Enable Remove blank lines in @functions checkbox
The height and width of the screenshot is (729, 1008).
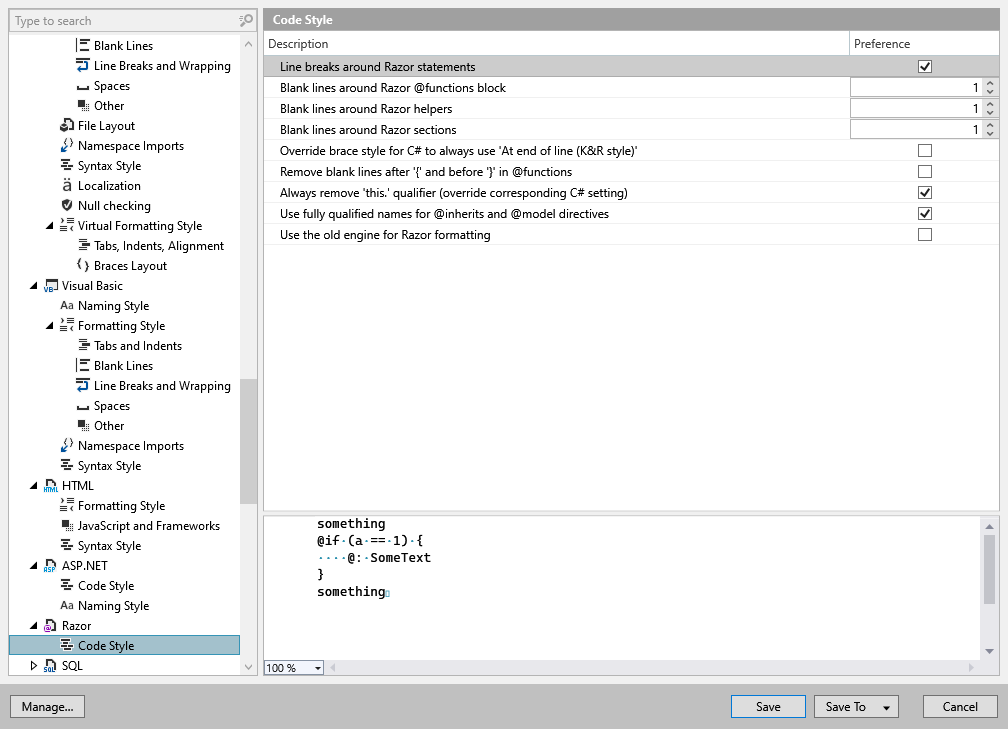924,172
